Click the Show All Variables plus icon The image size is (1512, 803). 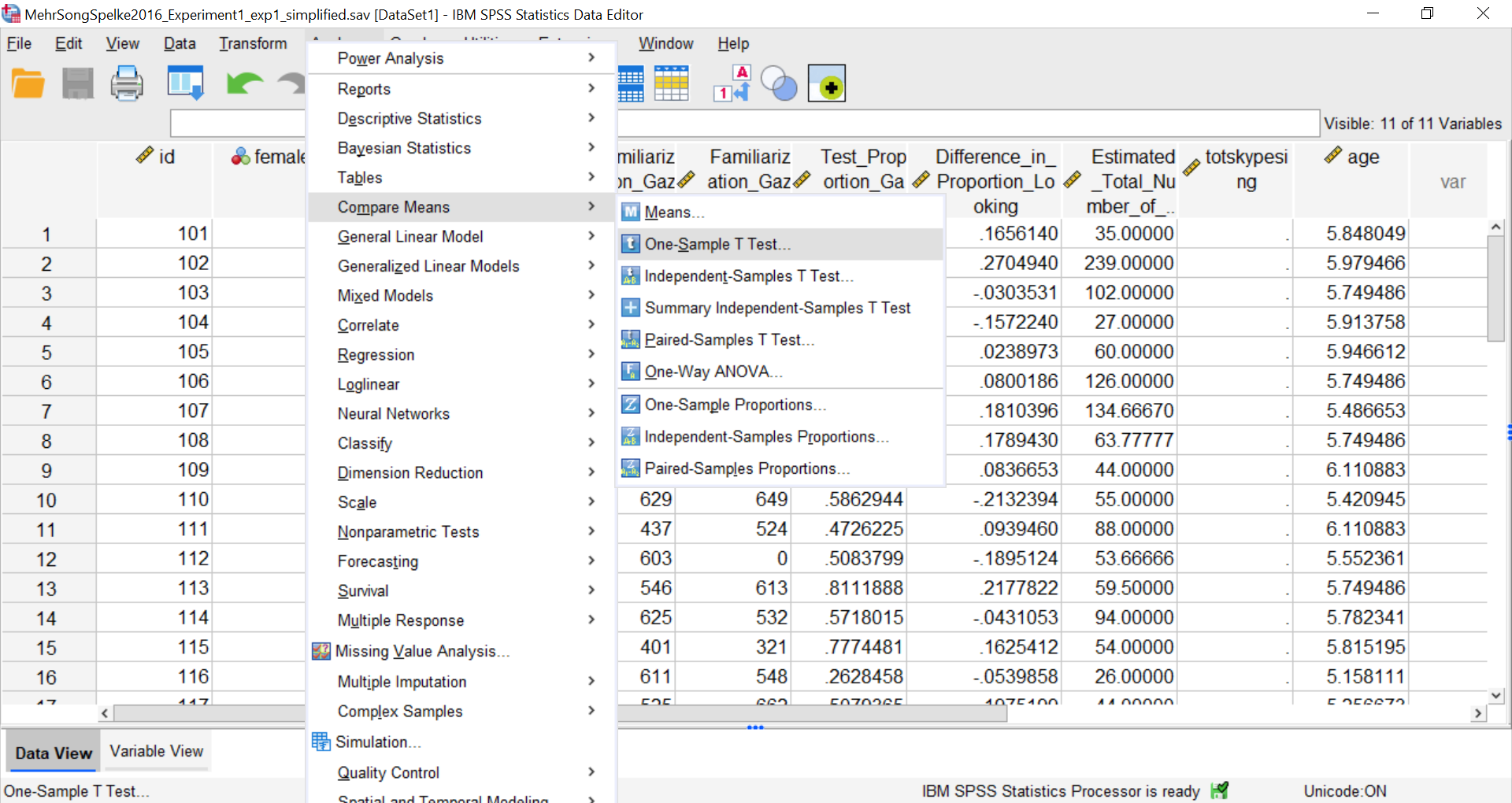(x=827, y=83)
